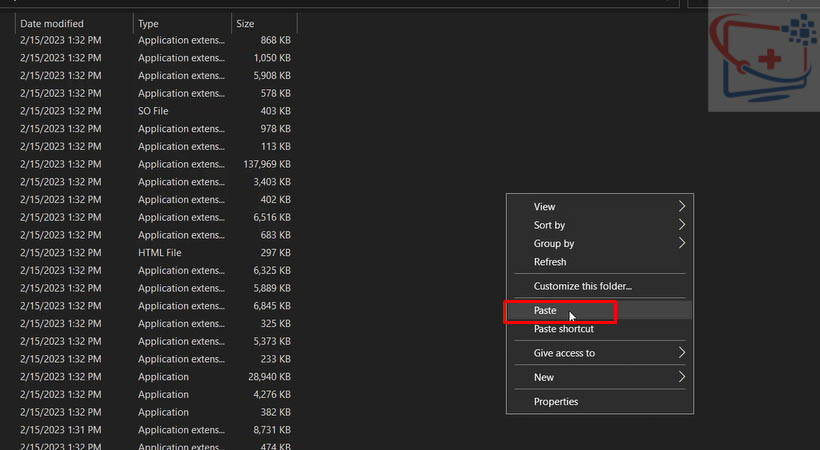The height and width of the screenshot is (450, 820).
Task: Sort files by the Size column header
Action: point(246,23)
